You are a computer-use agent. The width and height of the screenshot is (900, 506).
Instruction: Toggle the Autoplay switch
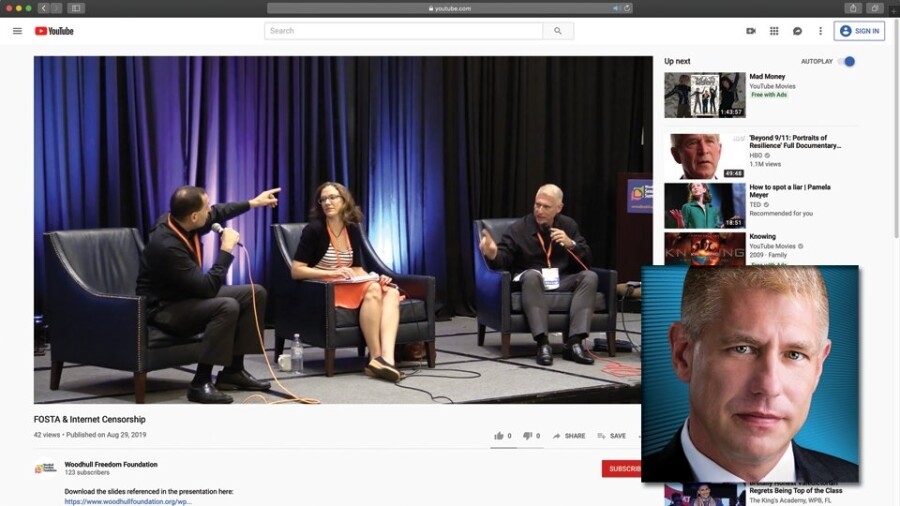tap(847, 61)
